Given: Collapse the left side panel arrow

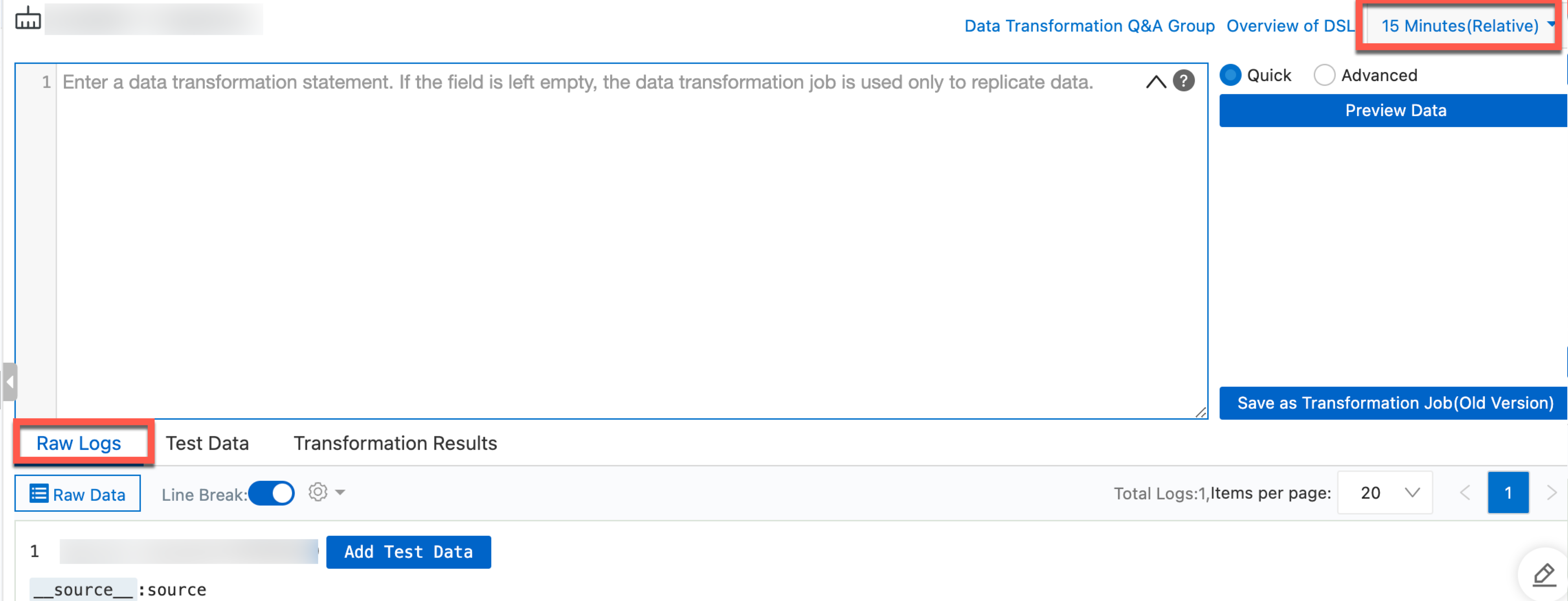Looking at the screenshot, I should pos(9,382).
